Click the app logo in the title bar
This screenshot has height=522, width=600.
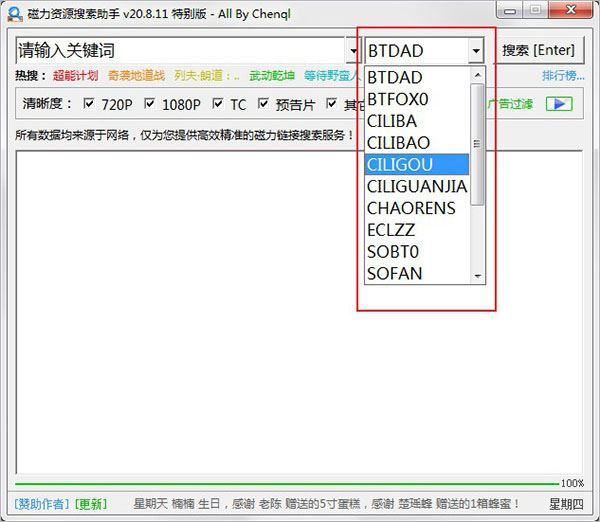pyautogui.click(x=15, y=13)
